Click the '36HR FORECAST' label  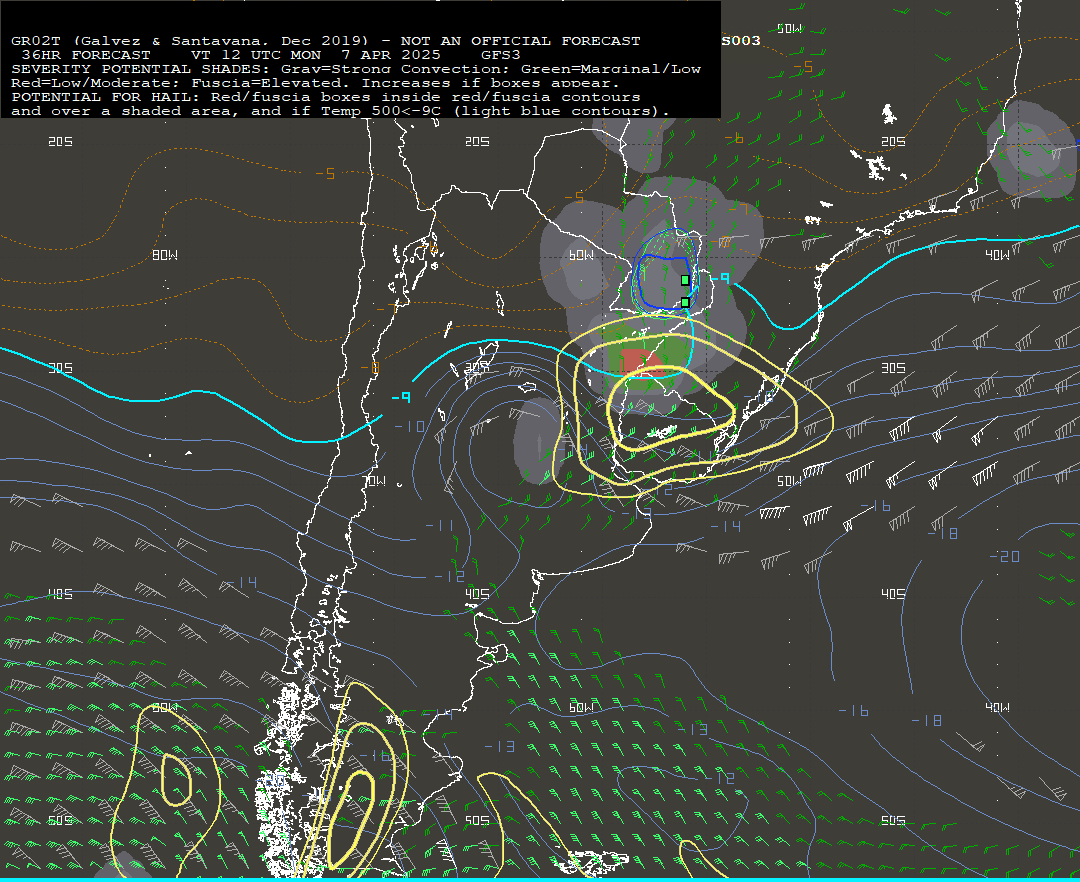coord(86,55)
